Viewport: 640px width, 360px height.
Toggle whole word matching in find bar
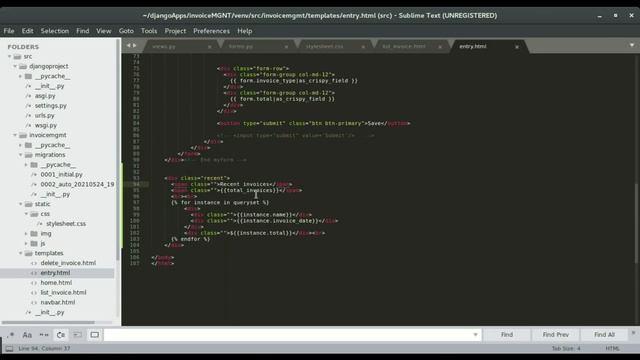click(44, 335)
